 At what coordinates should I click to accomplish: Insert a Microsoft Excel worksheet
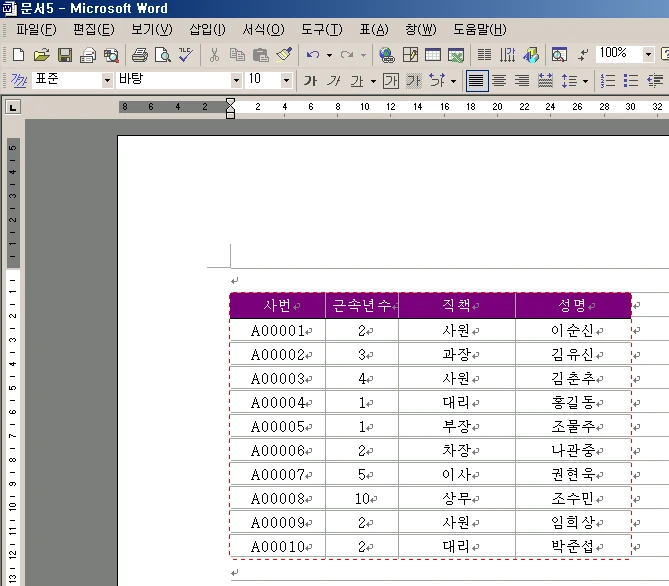click(x=456, y=55)
